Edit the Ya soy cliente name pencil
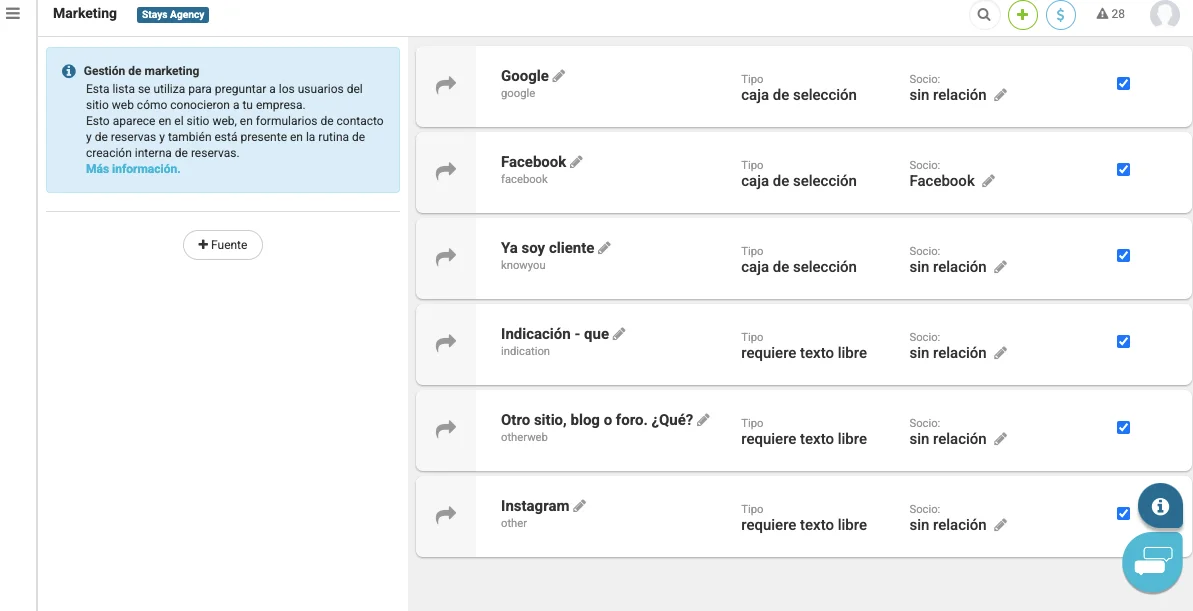Screen dimensions: 1193x611 604,248
